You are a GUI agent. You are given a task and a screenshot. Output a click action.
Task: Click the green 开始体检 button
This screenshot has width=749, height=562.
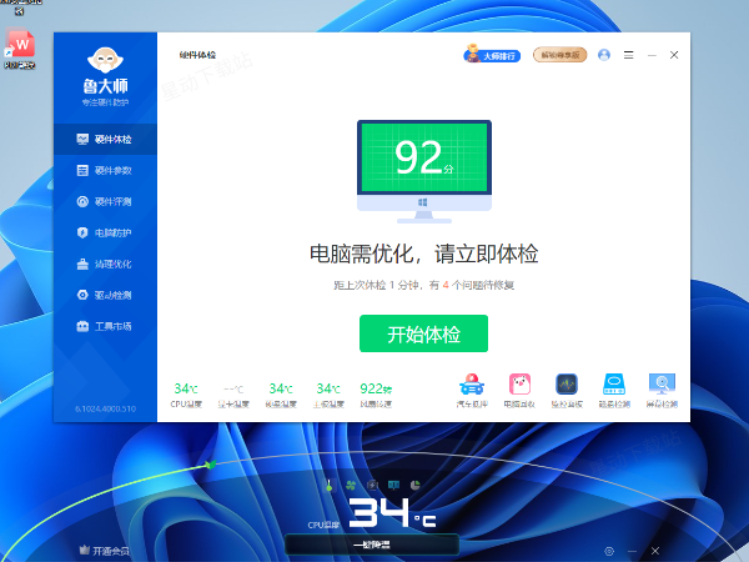(424, 334)
